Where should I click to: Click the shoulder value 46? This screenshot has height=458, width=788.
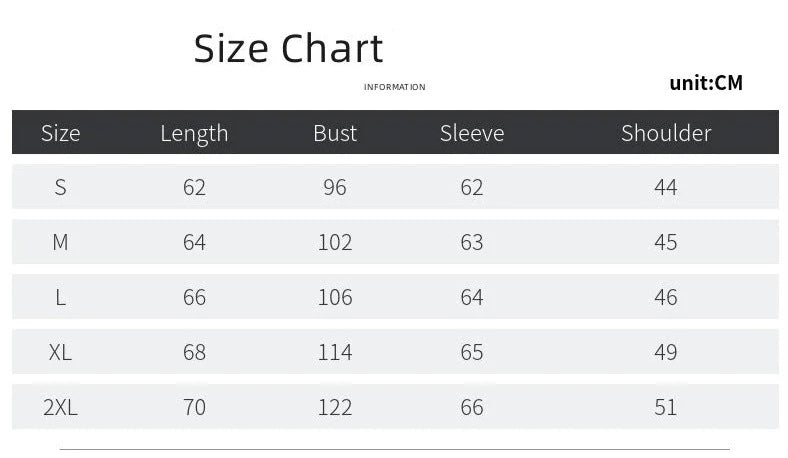tap(666, 298)
